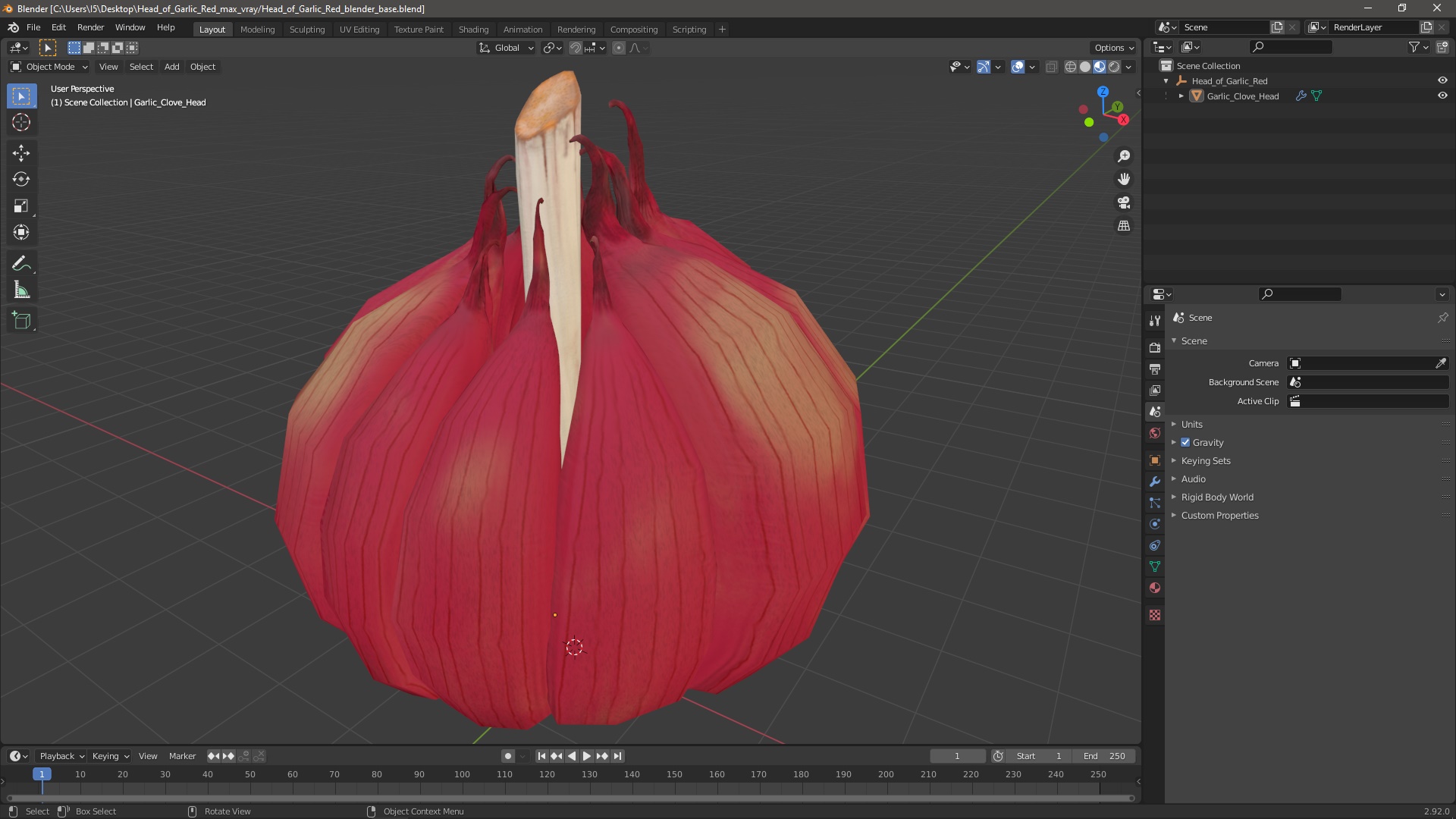Select the Rotate tool
Viewport: 1456px width, 819px height.
point(21,180)
